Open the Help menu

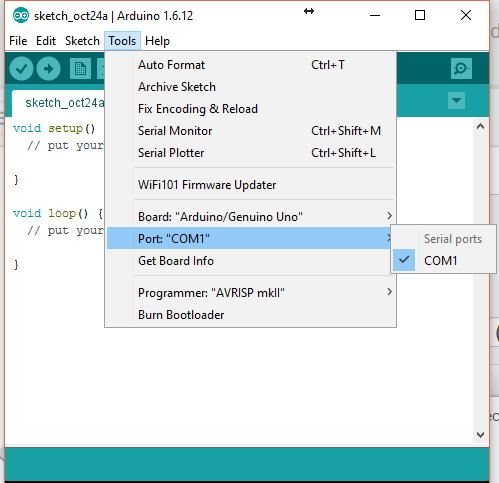pyautogui.click(x=157, y=41)
